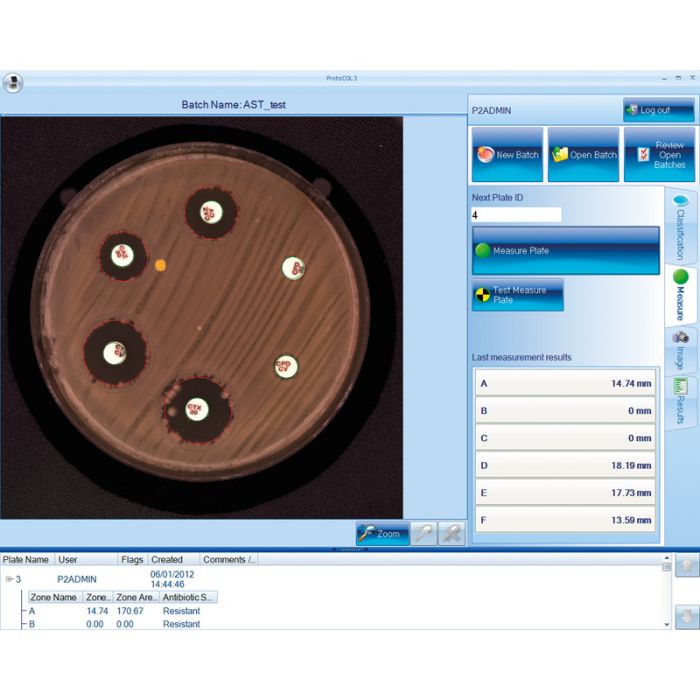Click the Next Plate ID field
Viewport: 700px width, 700px height.
point(517,215)
